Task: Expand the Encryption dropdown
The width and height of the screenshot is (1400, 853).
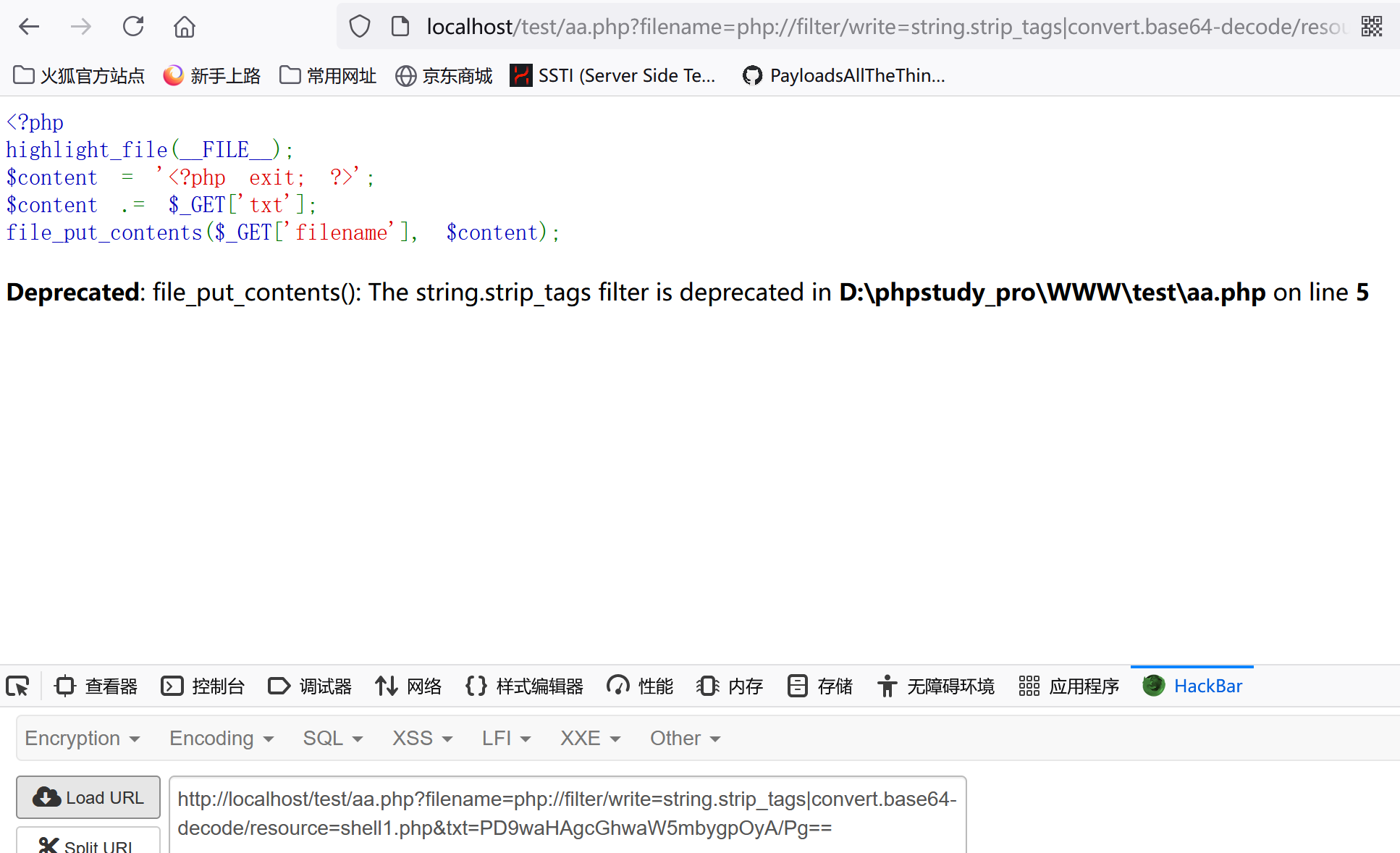Action: pos(82,738)
